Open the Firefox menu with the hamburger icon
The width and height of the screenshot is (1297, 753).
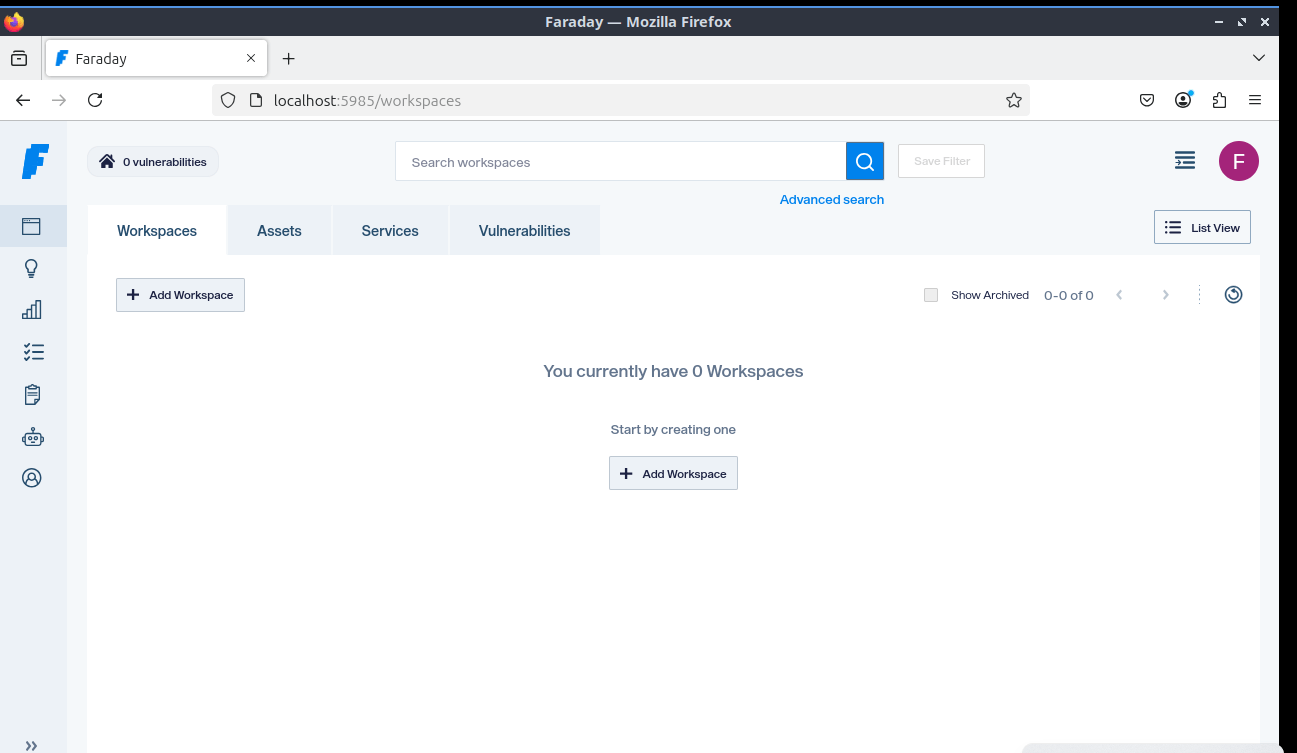click(x=1255, y=100)
